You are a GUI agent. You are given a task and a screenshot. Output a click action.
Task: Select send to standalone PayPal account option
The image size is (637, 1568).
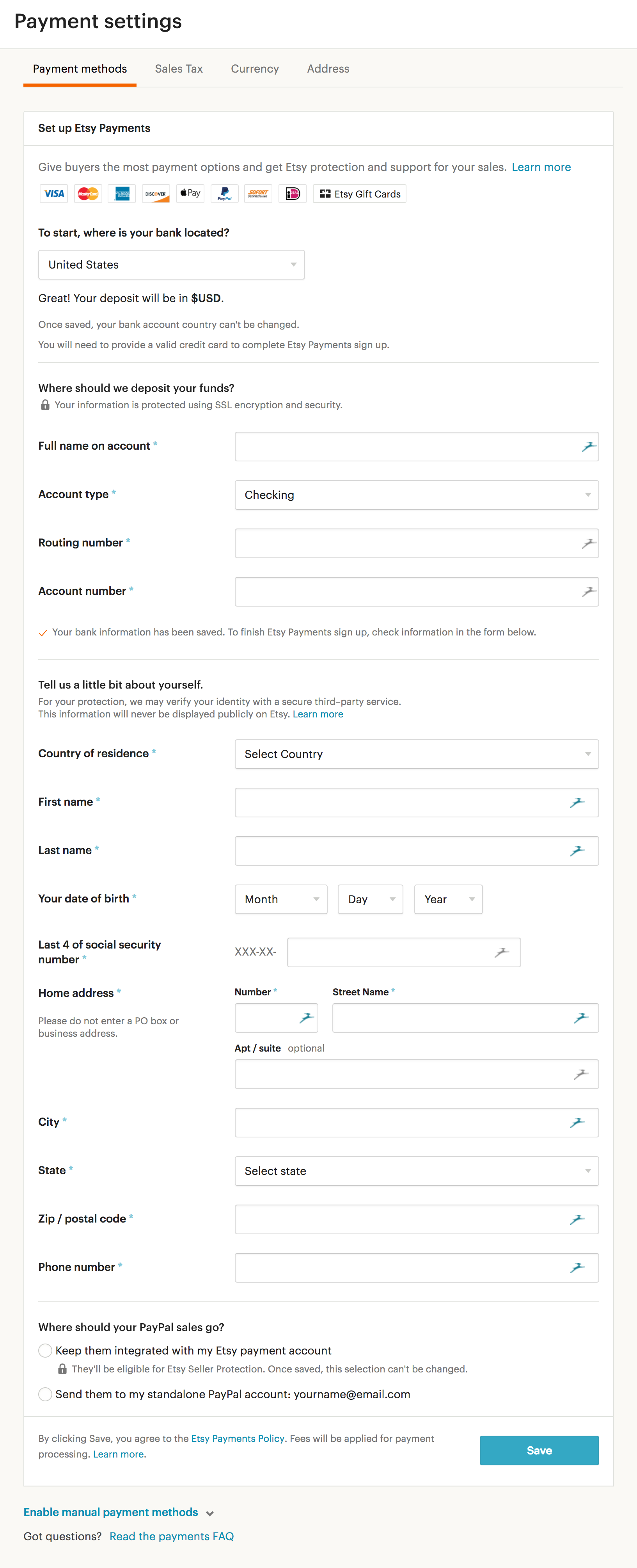click(x=45, y=1395)
